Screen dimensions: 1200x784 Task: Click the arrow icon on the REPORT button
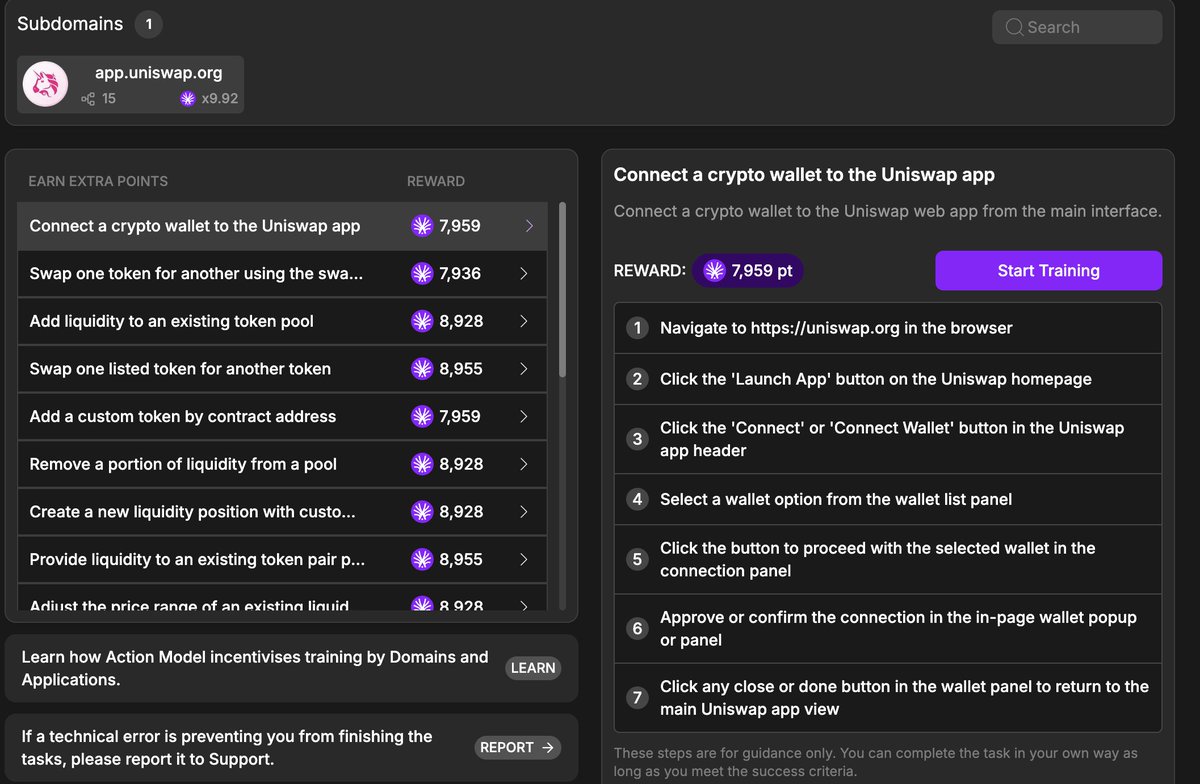(547, 747)
